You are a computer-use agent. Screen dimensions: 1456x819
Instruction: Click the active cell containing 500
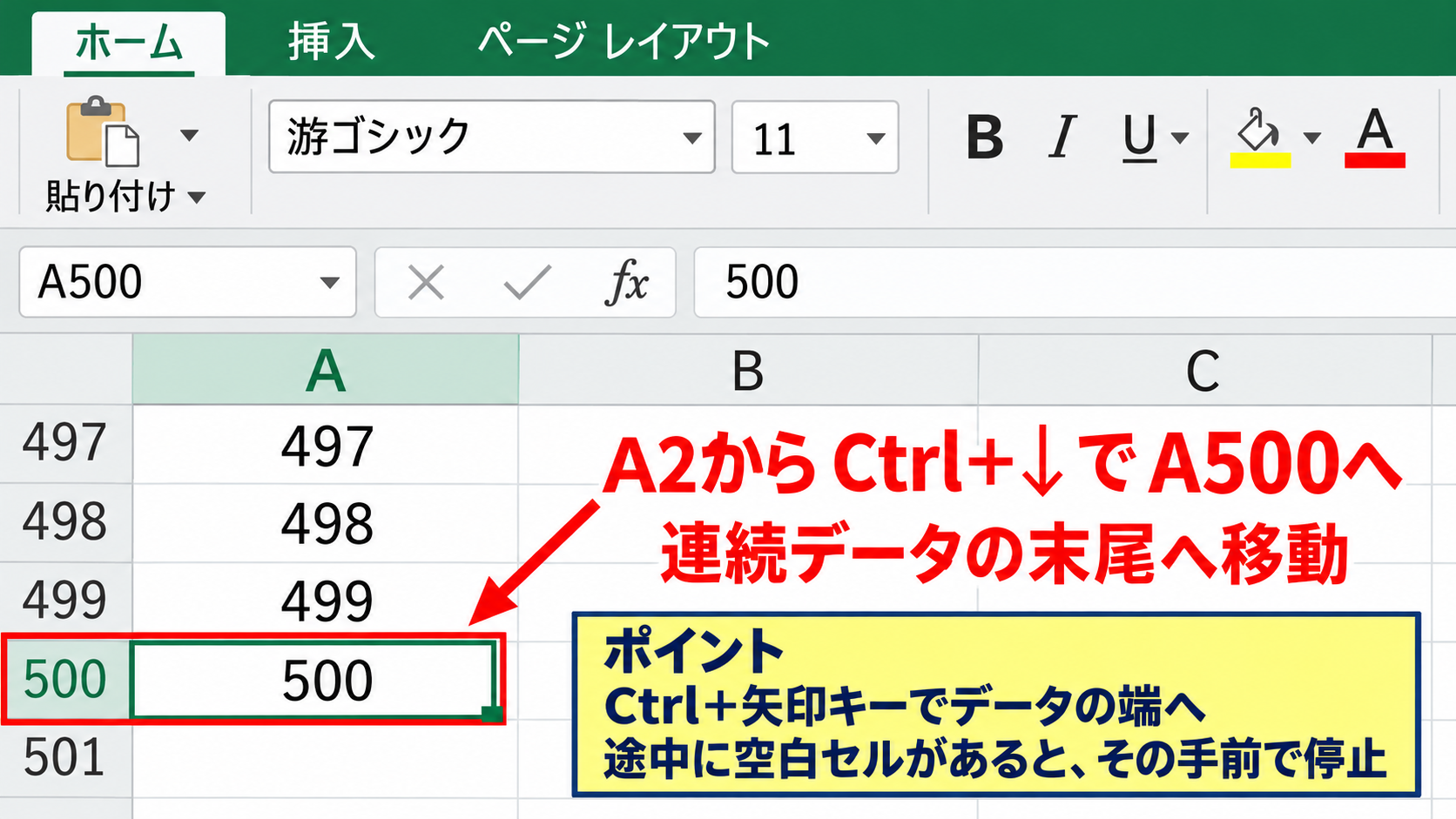coord(317,680)
